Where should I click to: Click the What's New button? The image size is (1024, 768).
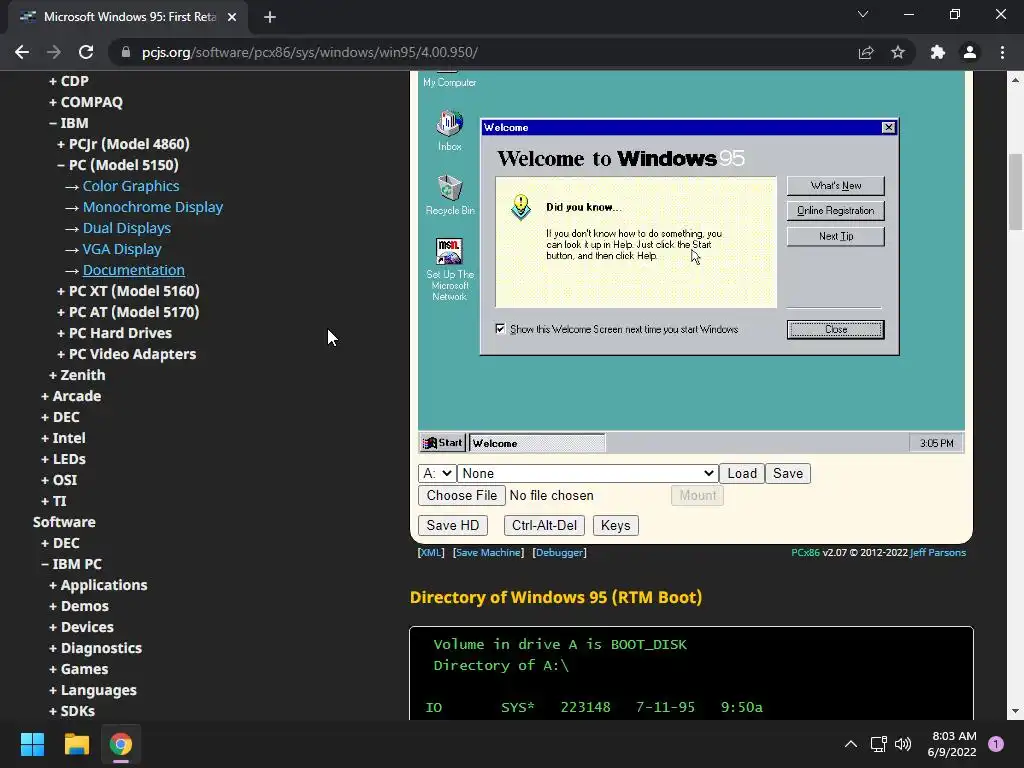point(835,185)
